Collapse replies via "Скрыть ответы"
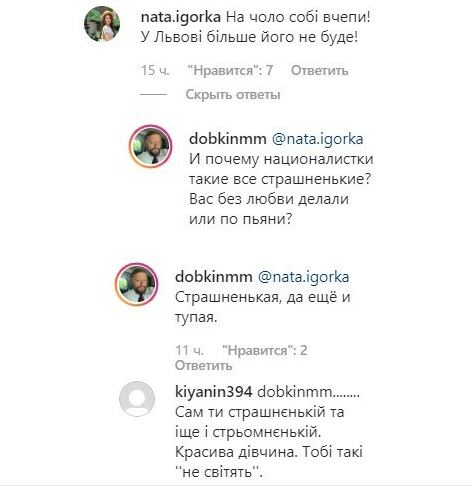Screen dimensions: 471x486 233,95
